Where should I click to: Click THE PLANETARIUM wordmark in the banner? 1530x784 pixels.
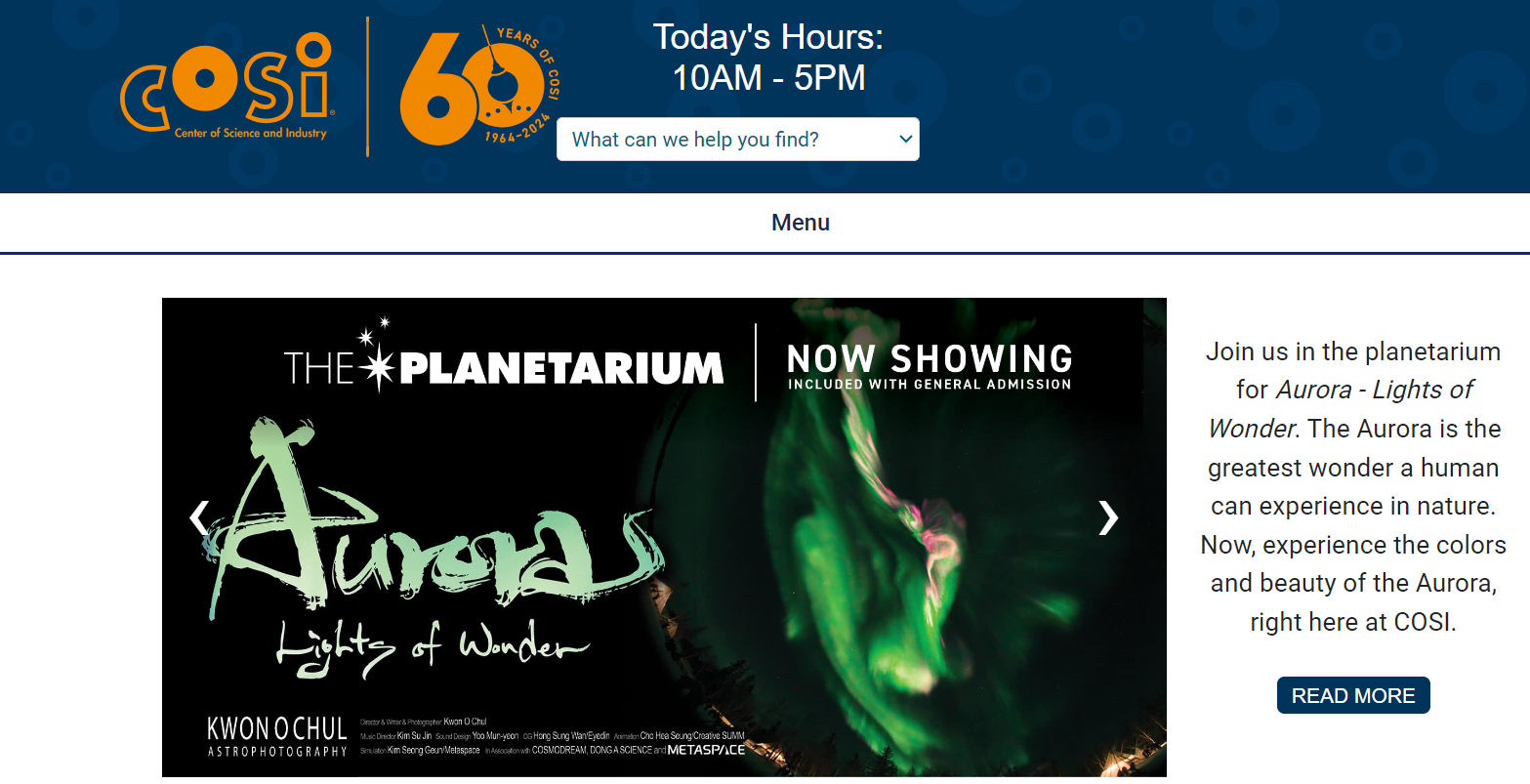(504, 366)
